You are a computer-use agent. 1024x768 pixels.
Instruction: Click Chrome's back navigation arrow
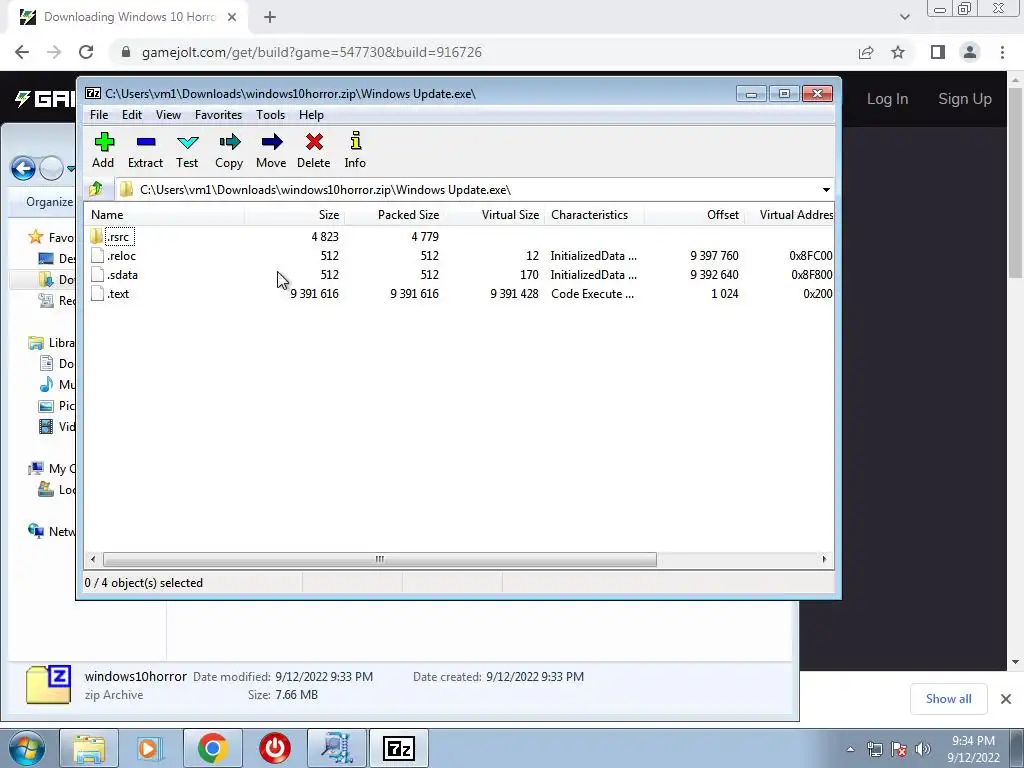pos(22,52)
